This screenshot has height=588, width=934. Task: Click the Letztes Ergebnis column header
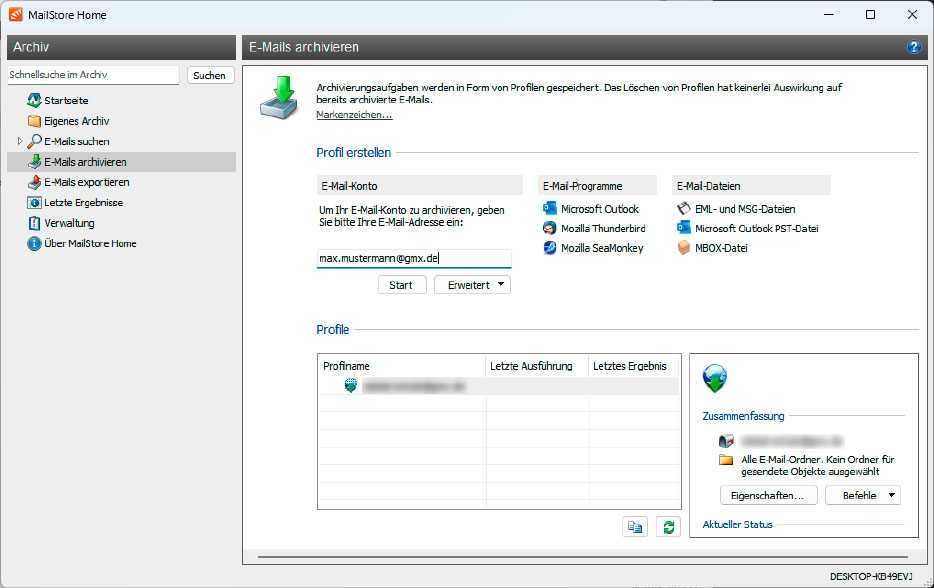[x=634, y=366]
